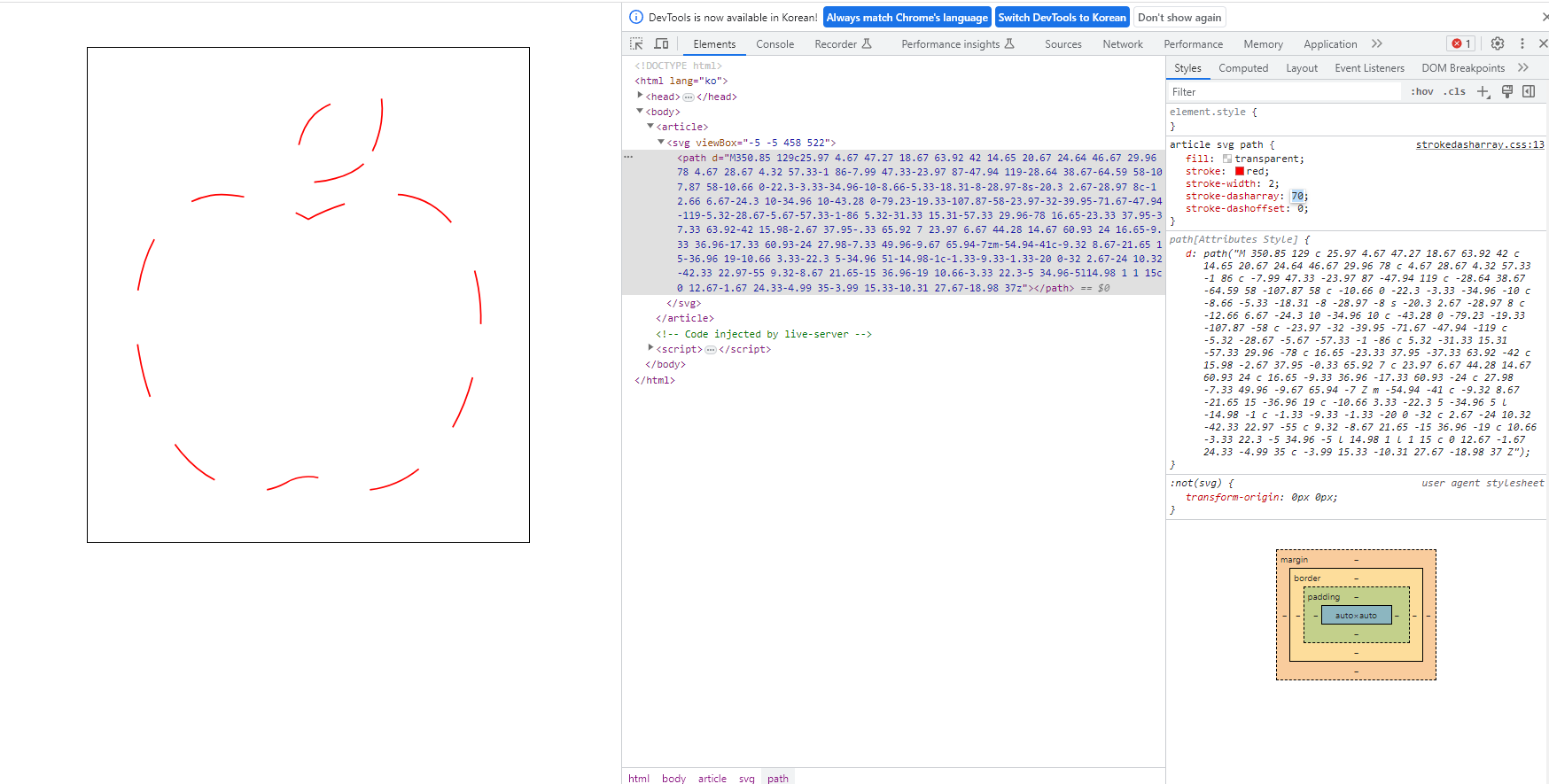1549x784 pixels.
Task: Open the Performance insights tab
Action: click(x=958, y=44)
